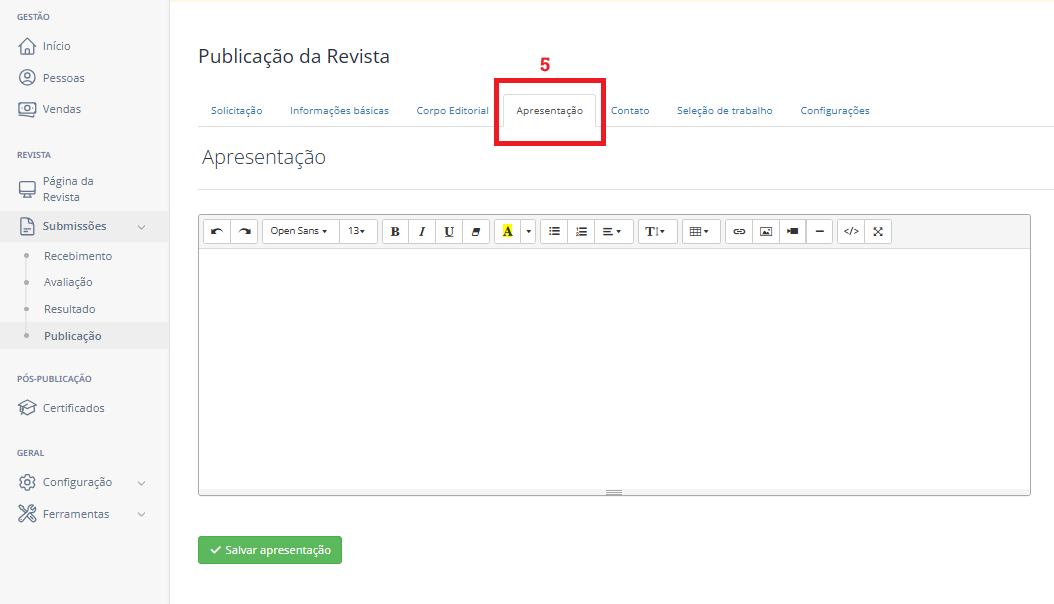Click the editor bottom drag handle
1054x604 pixels.
click(614, 492)
